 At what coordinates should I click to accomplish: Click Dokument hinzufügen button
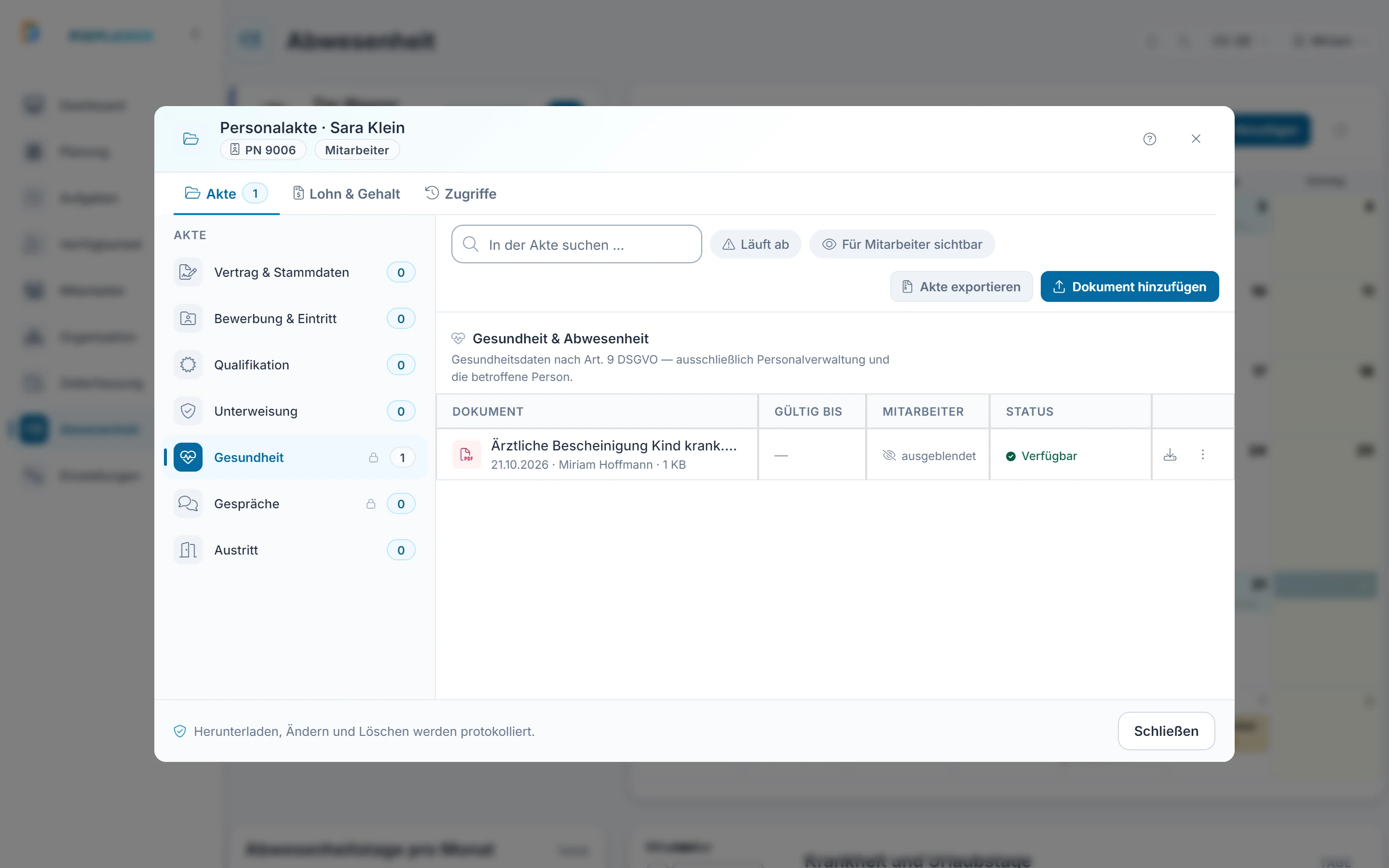(x=1130, y=286)
